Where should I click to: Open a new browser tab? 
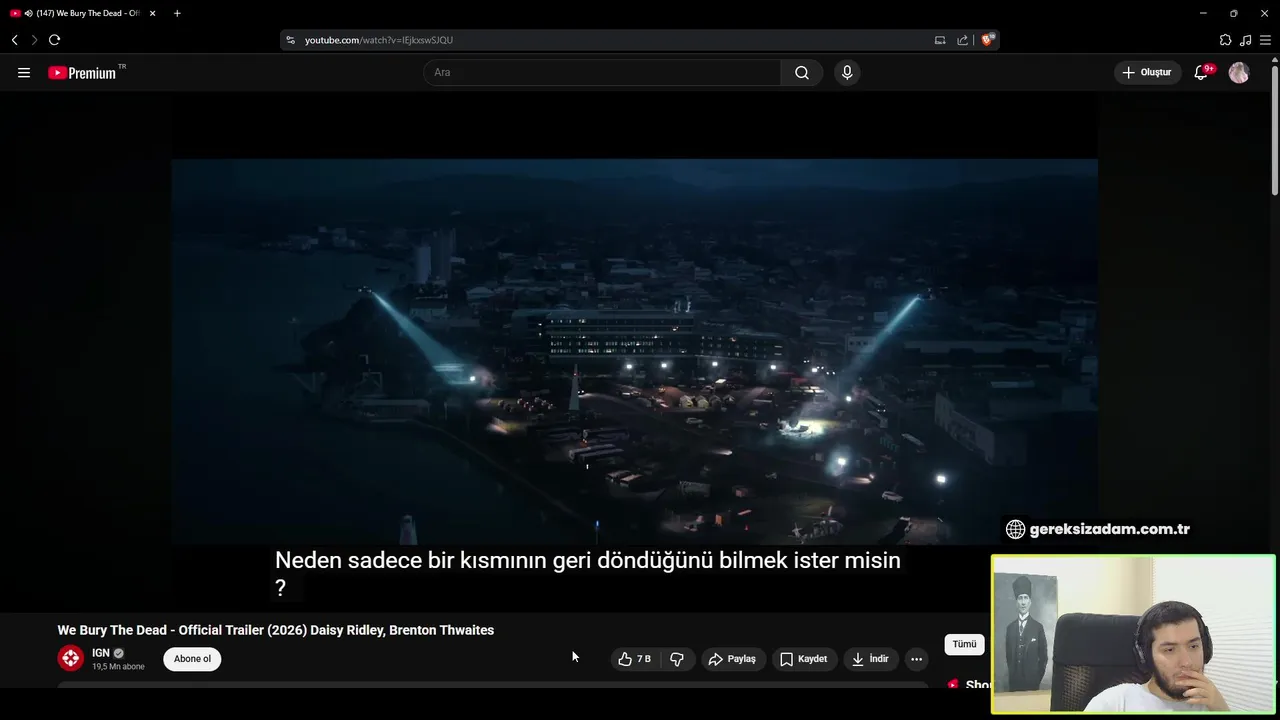click(177, 13)
